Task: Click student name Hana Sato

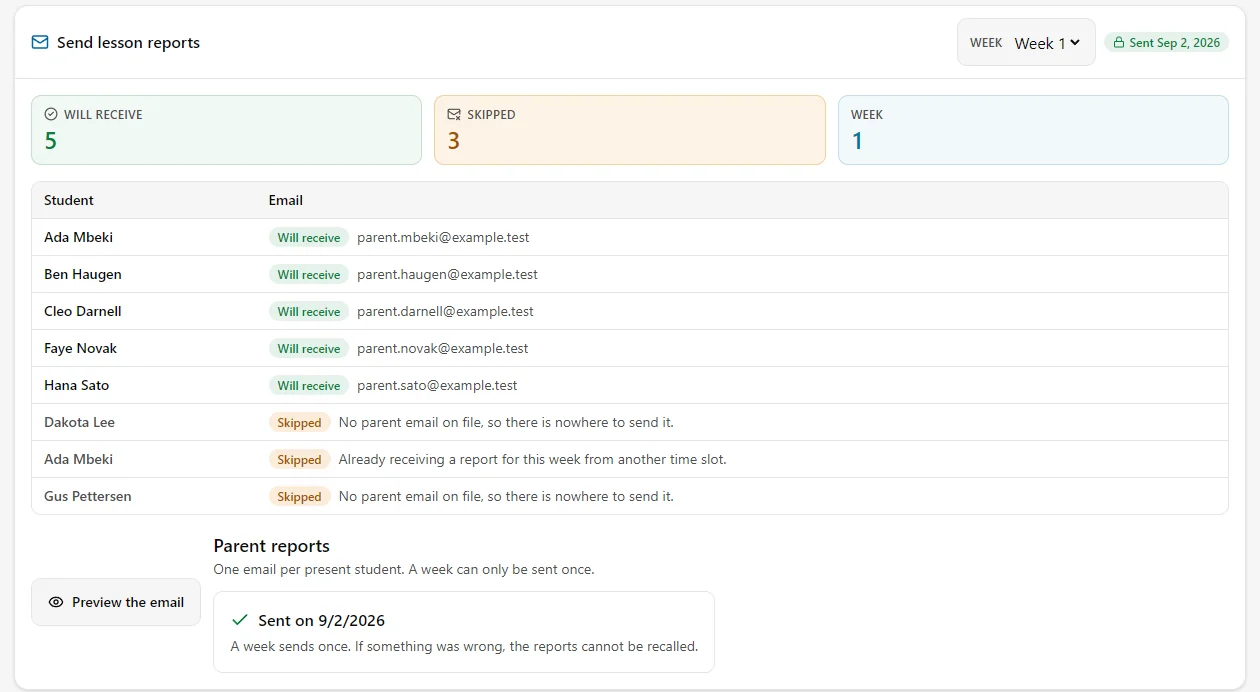Action: 76,385
